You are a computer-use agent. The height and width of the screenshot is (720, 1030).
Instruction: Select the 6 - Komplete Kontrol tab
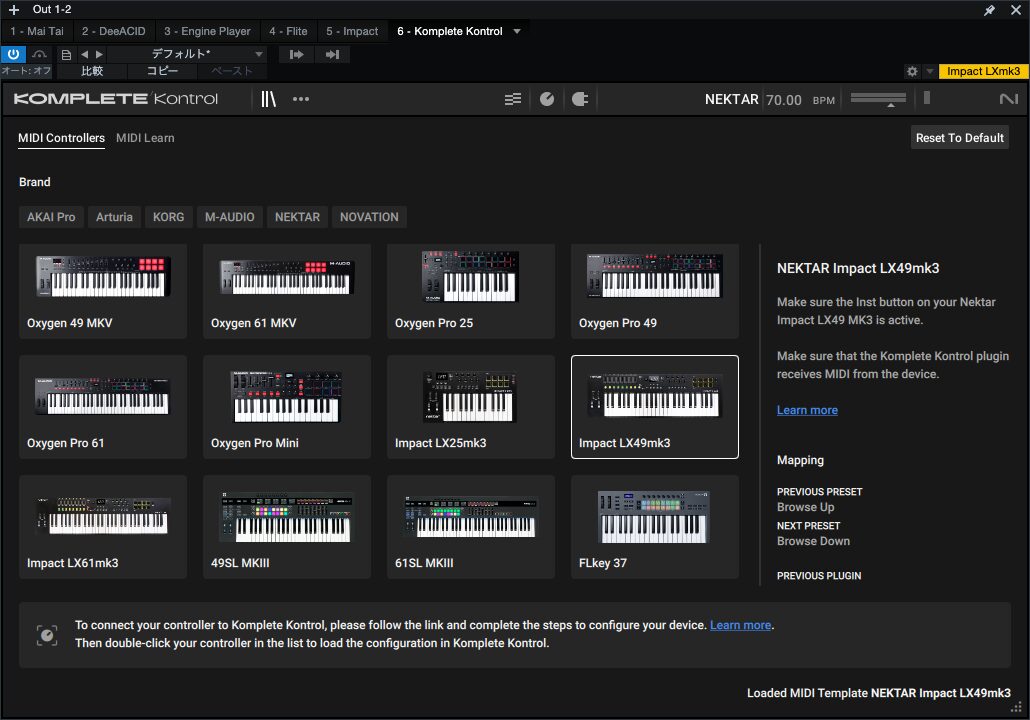click(x=449, y=31)
